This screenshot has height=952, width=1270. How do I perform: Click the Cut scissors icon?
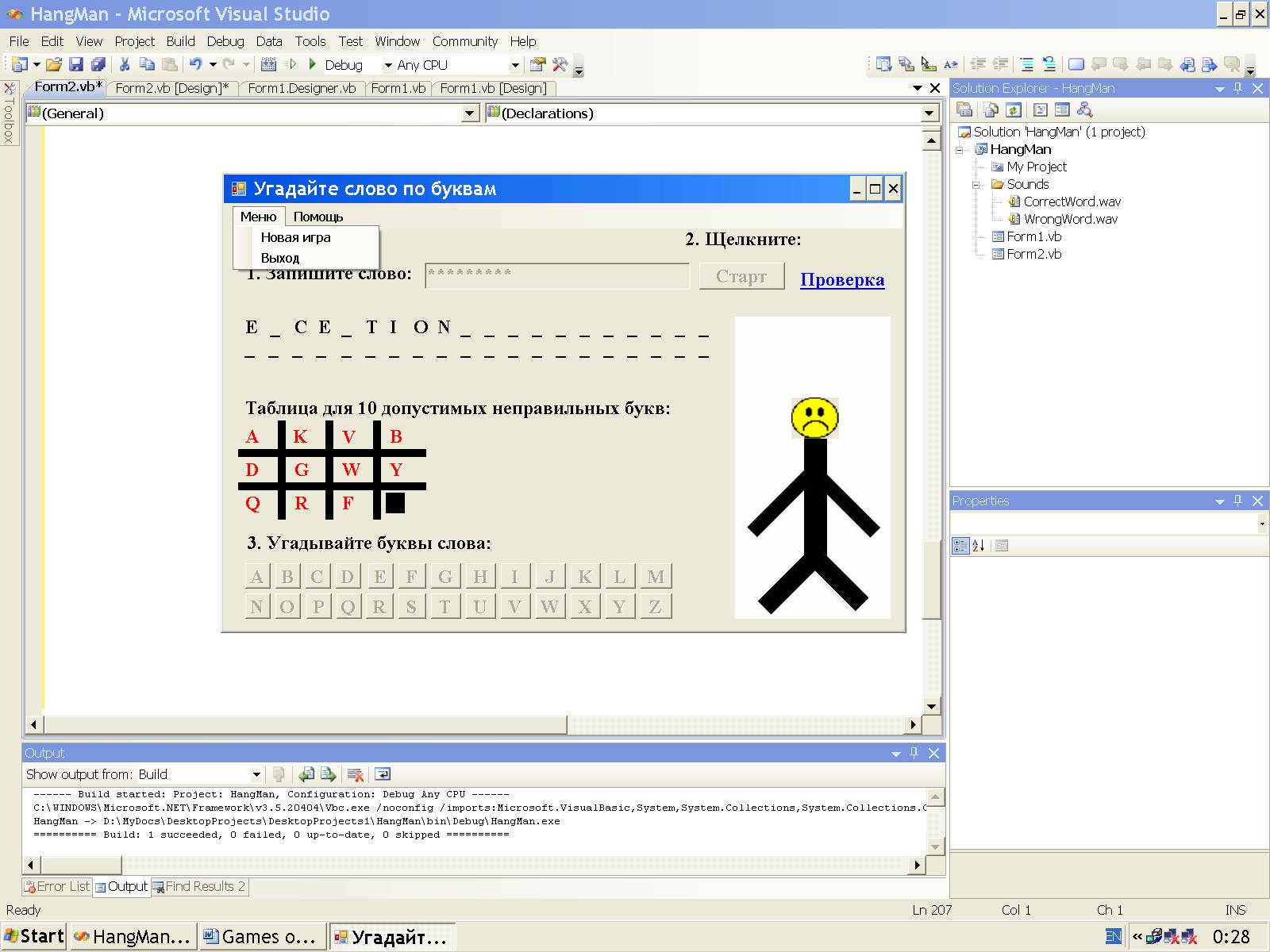(125, 65)
